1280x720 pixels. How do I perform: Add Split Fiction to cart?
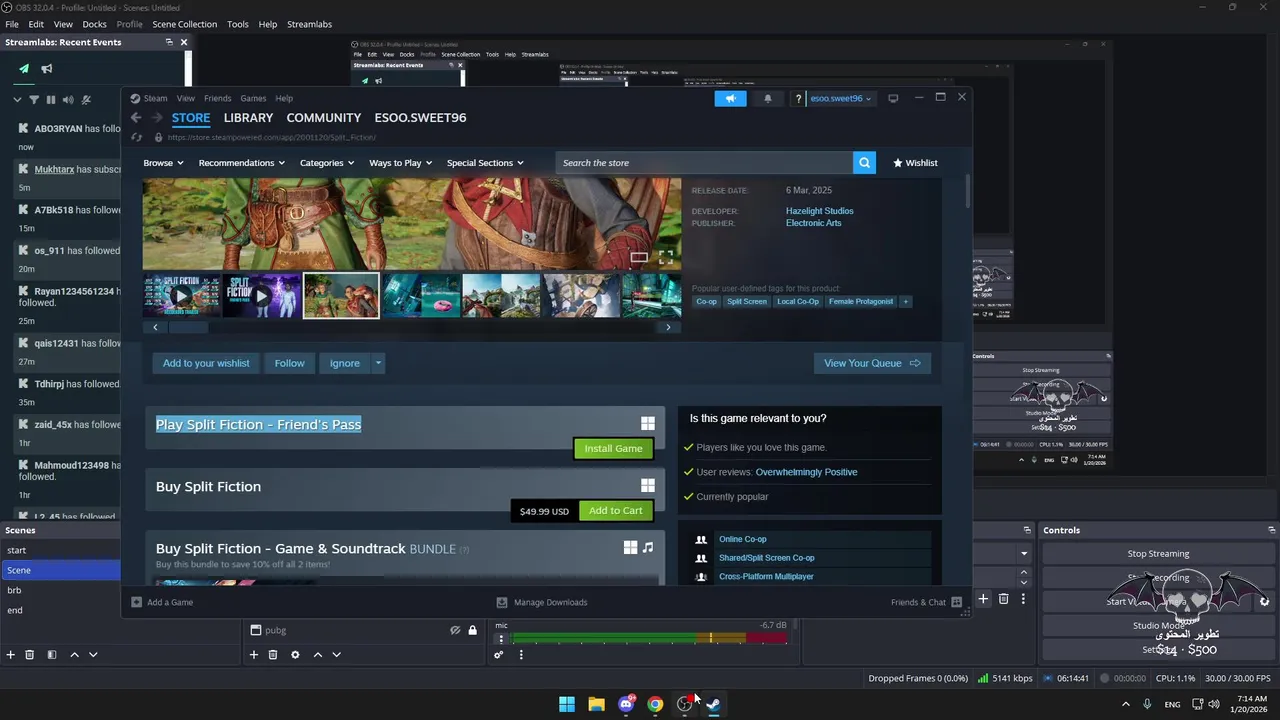point(615,510)
